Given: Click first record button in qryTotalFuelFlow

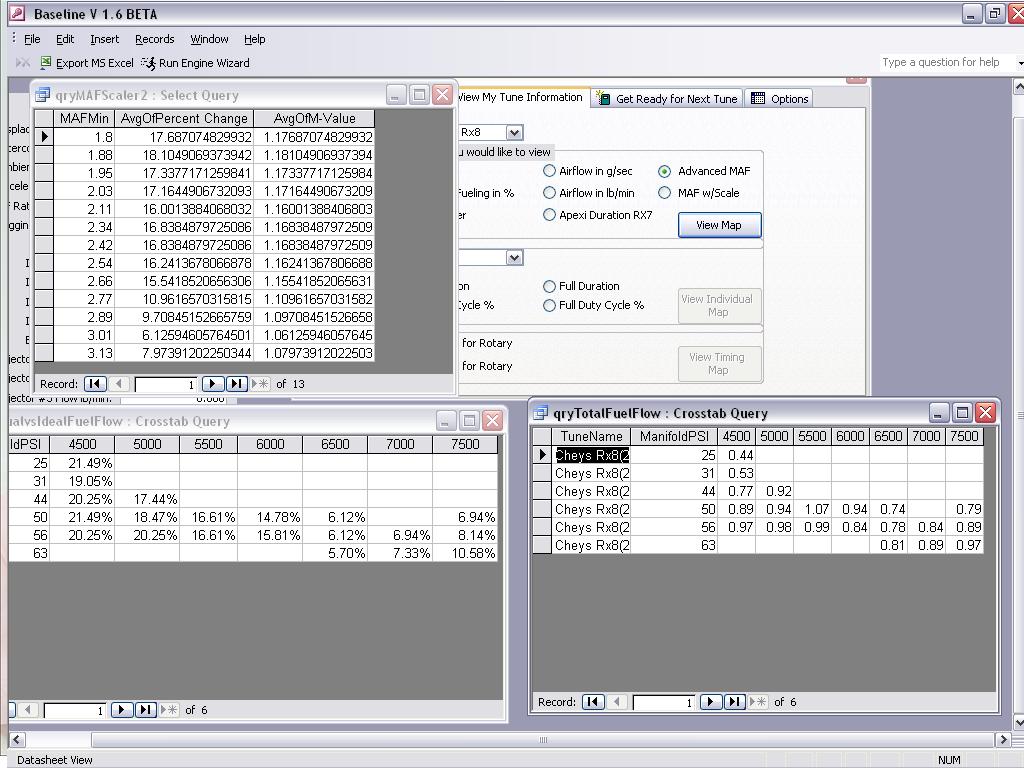Looking at the screenshot, I should tap(593, 702).
